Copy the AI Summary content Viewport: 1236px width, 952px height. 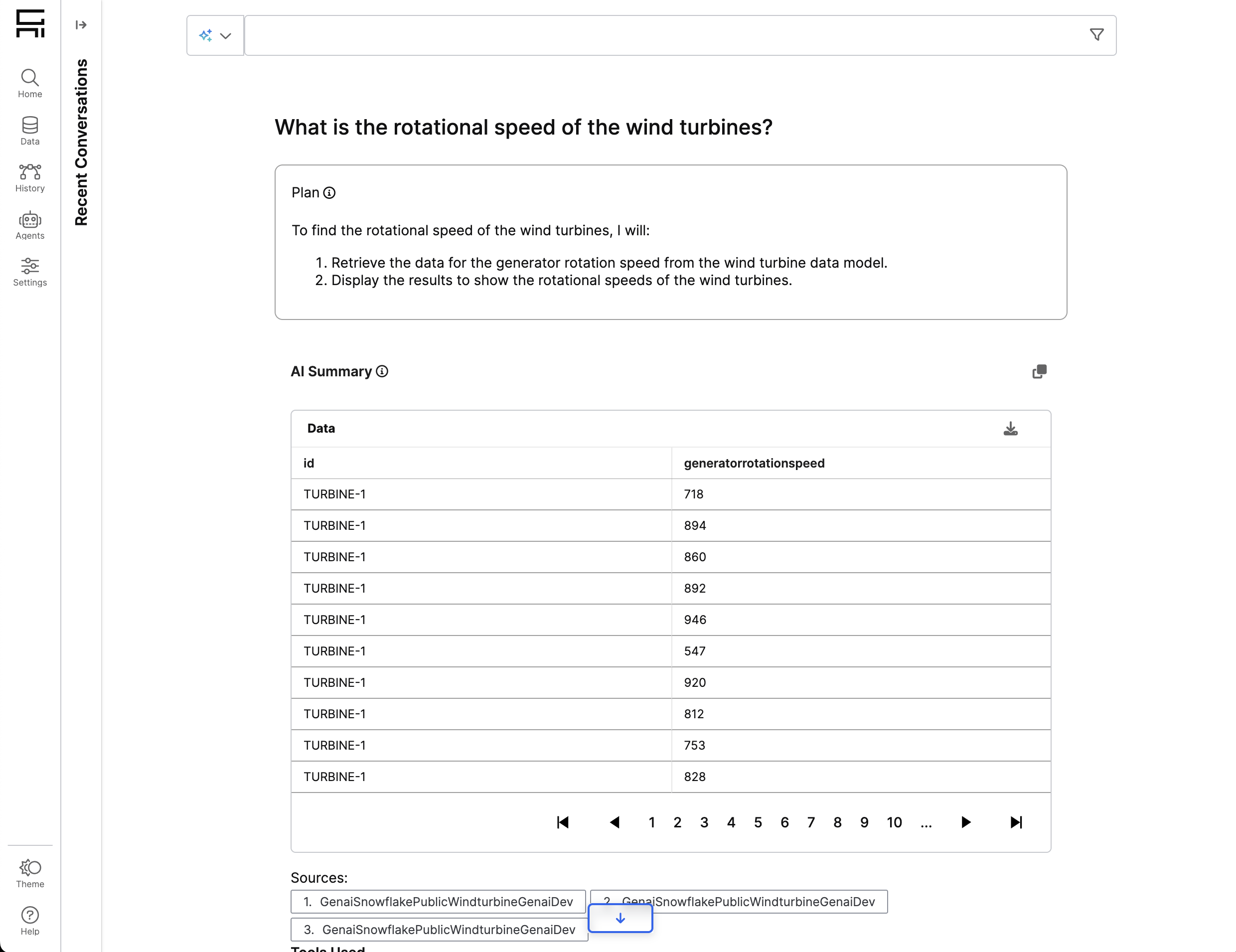[1039, 371]
